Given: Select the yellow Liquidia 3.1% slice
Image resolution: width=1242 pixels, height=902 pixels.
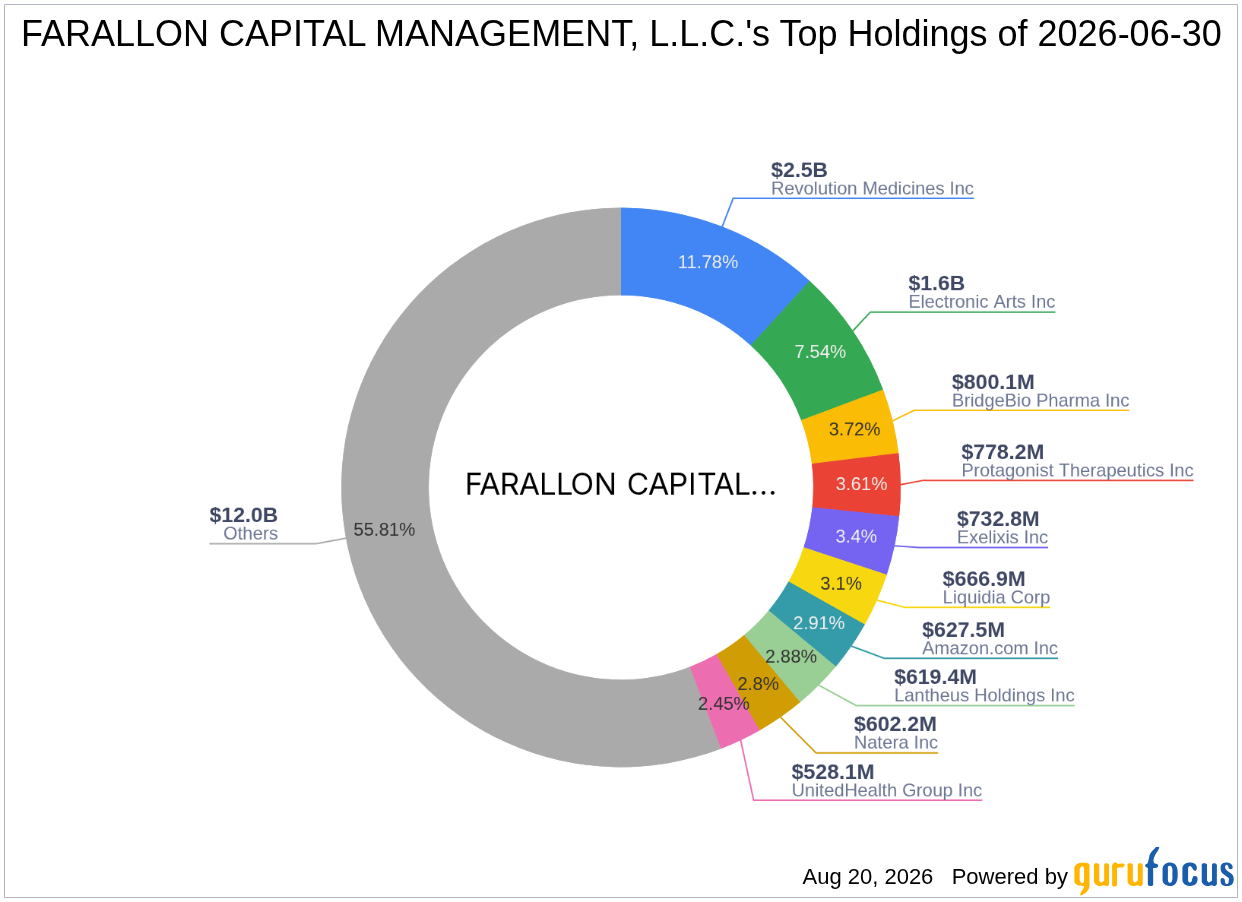Looking at the screenshot, I should pos(841,583).
